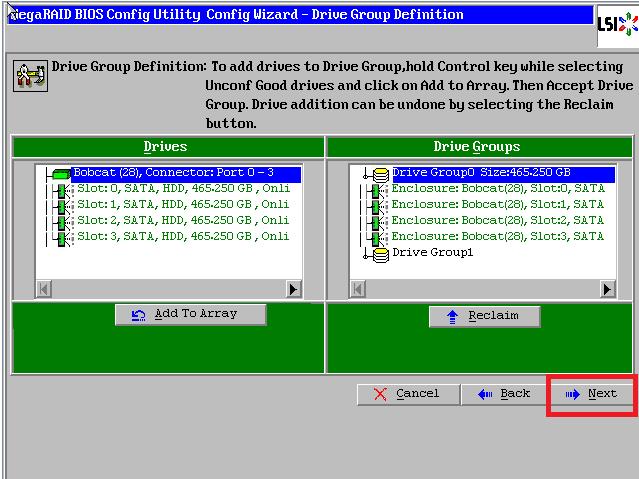Viewport: 639px width, 479px height.
Task: Click the Enclosure Slot:3 drive icon in Drive Groups
Action: [x=377, y=238]
